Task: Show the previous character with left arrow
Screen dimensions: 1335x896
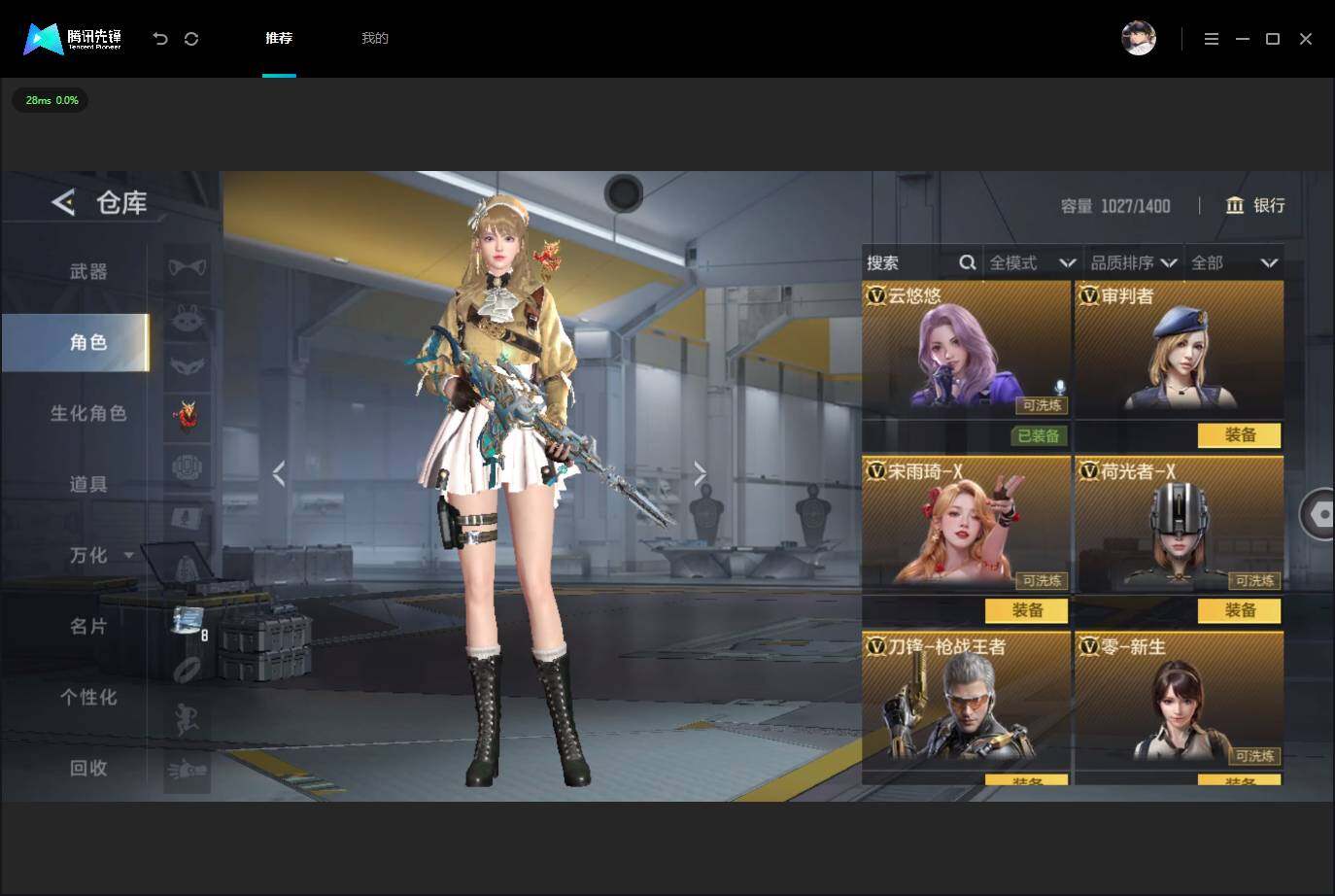Action: click(279, 473)
